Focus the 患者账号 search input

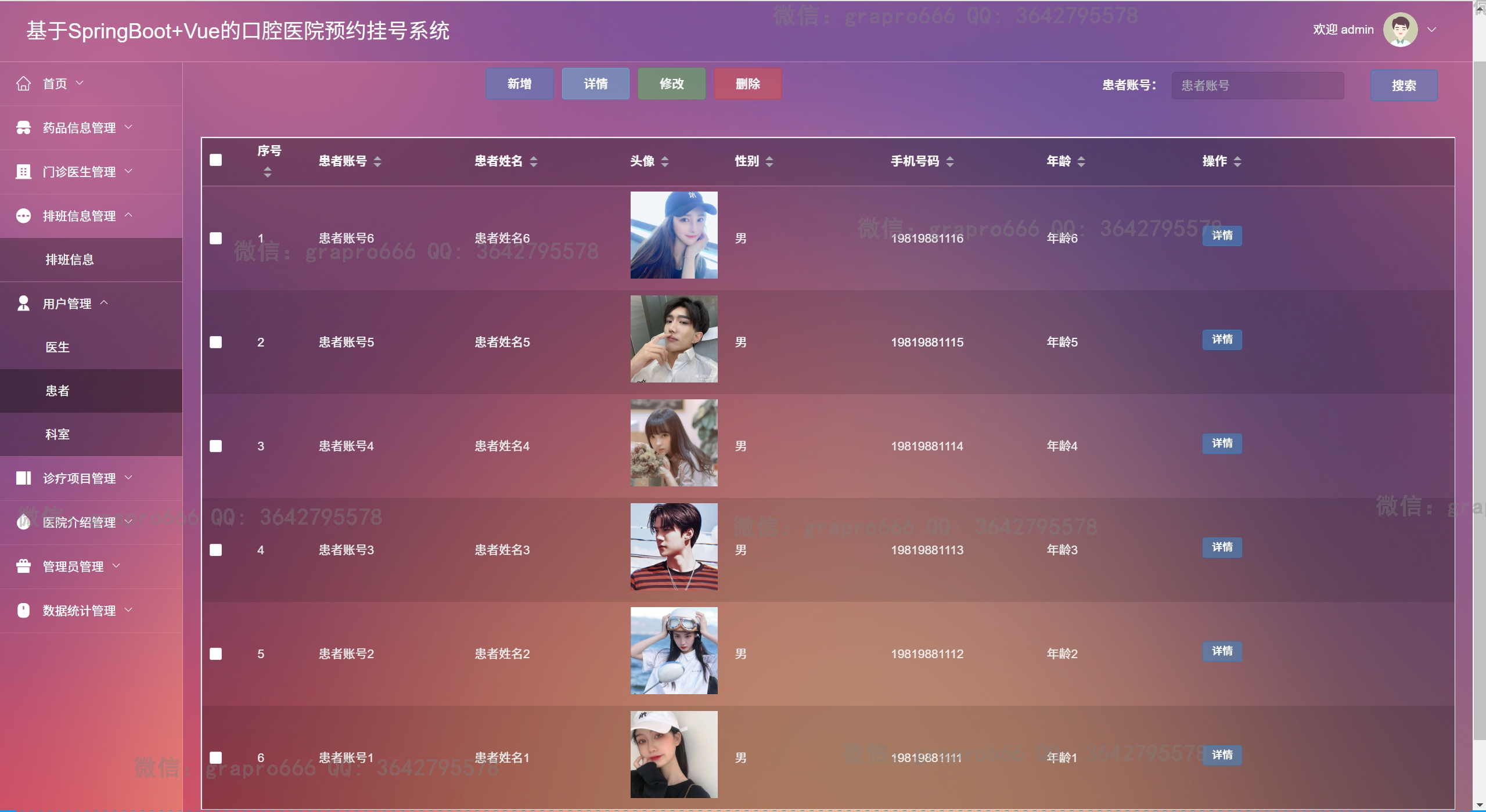click(1257, 86)
